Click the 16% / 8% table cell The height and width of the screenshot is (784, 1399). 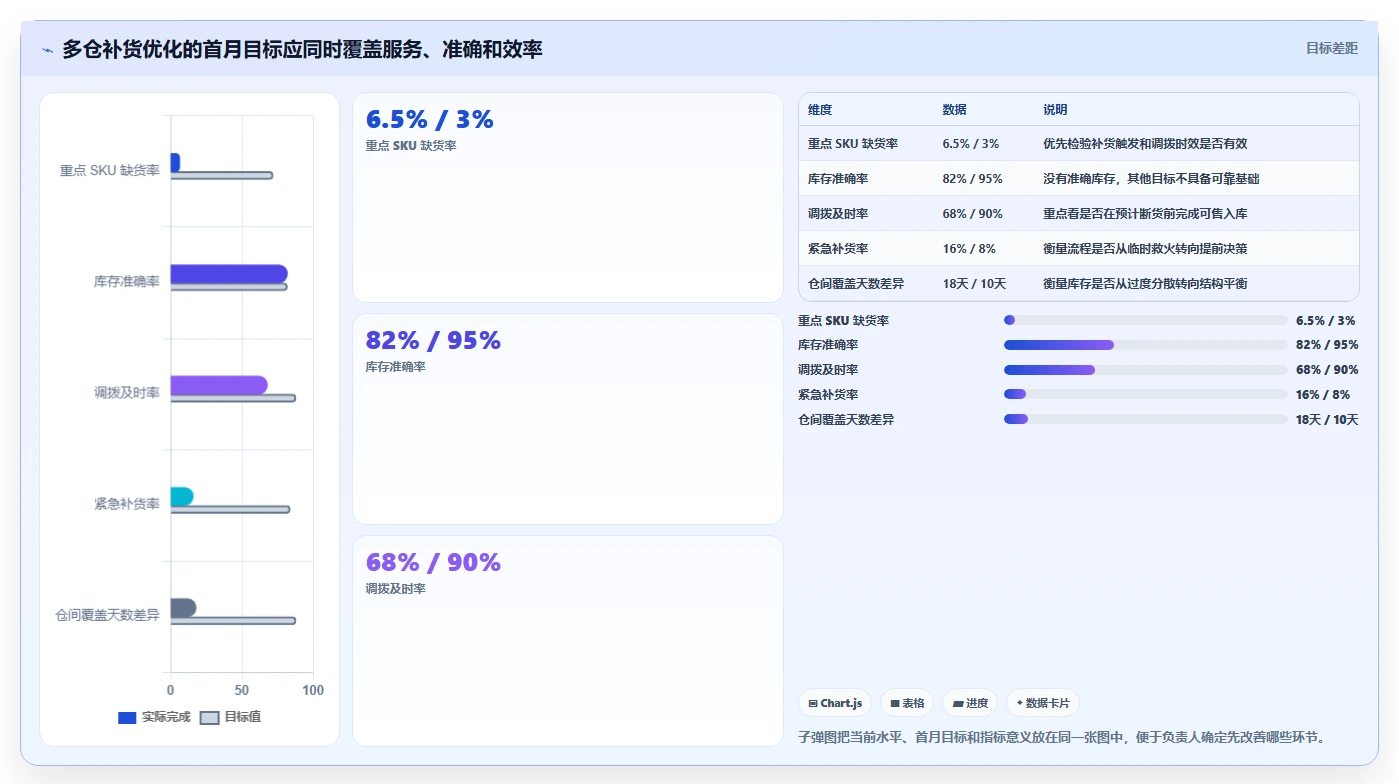[x=969, y=249]
